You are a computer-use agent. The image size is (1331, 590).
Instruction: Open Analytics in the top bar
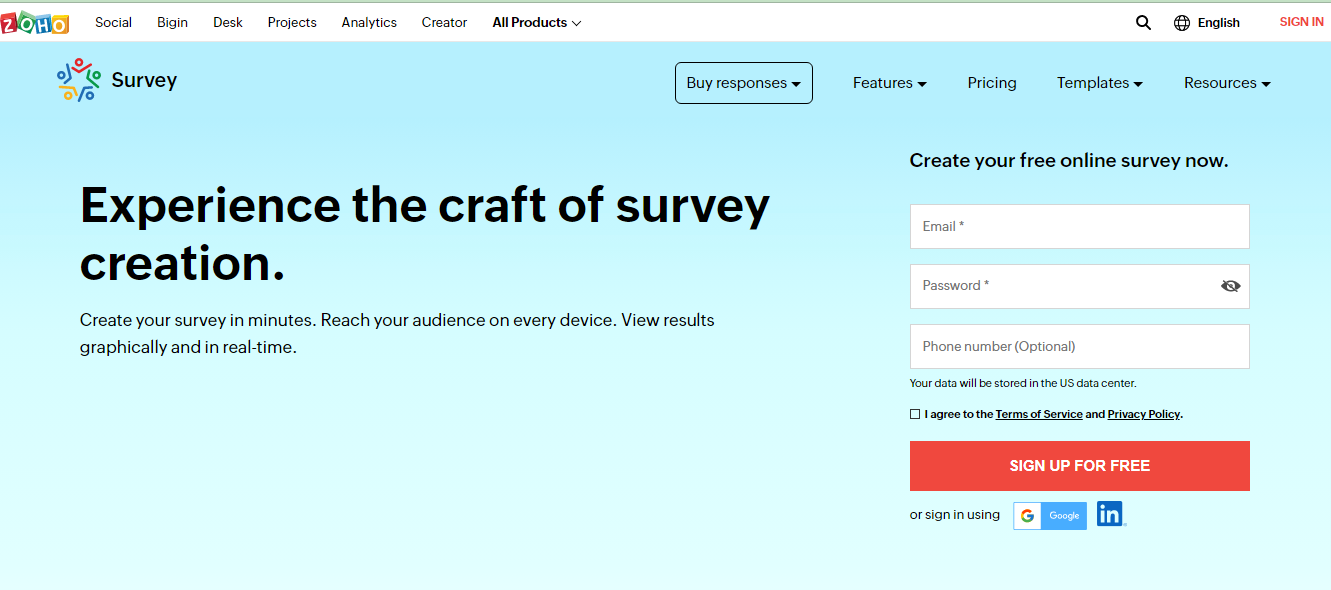[369, 22]
